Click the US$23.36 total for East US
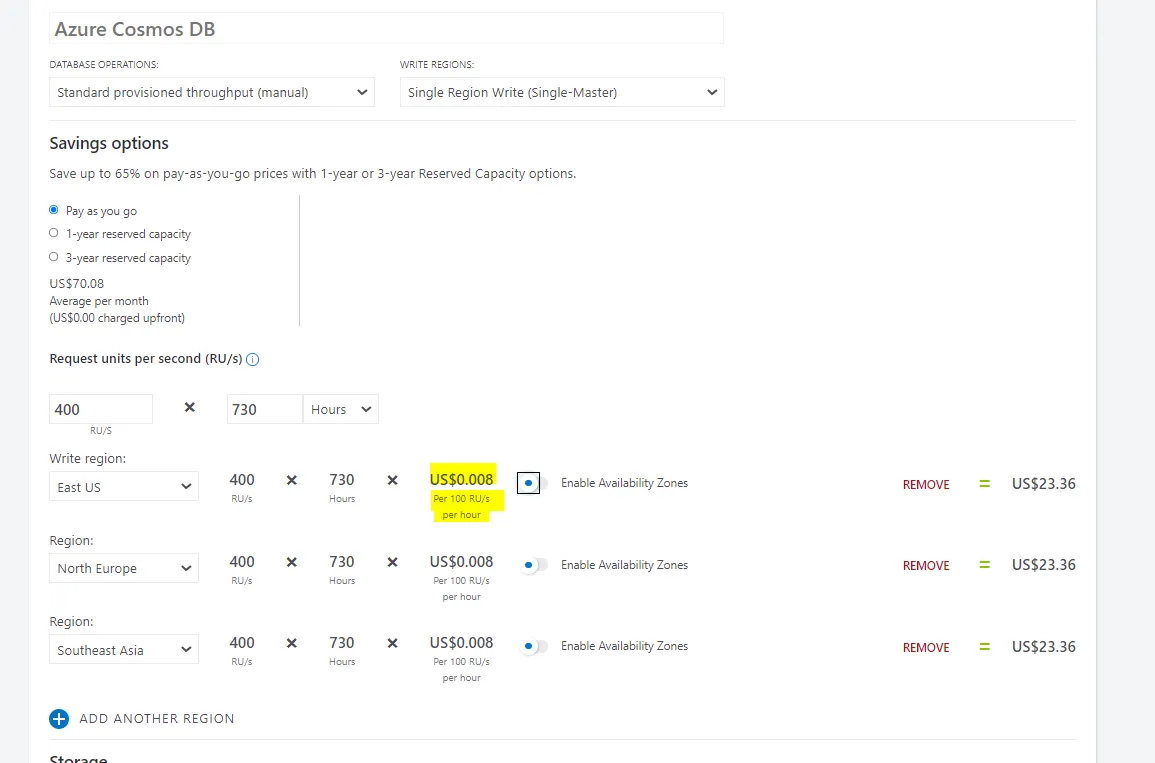Screen dimensions: 1155x763 [x=1044, y=484]
